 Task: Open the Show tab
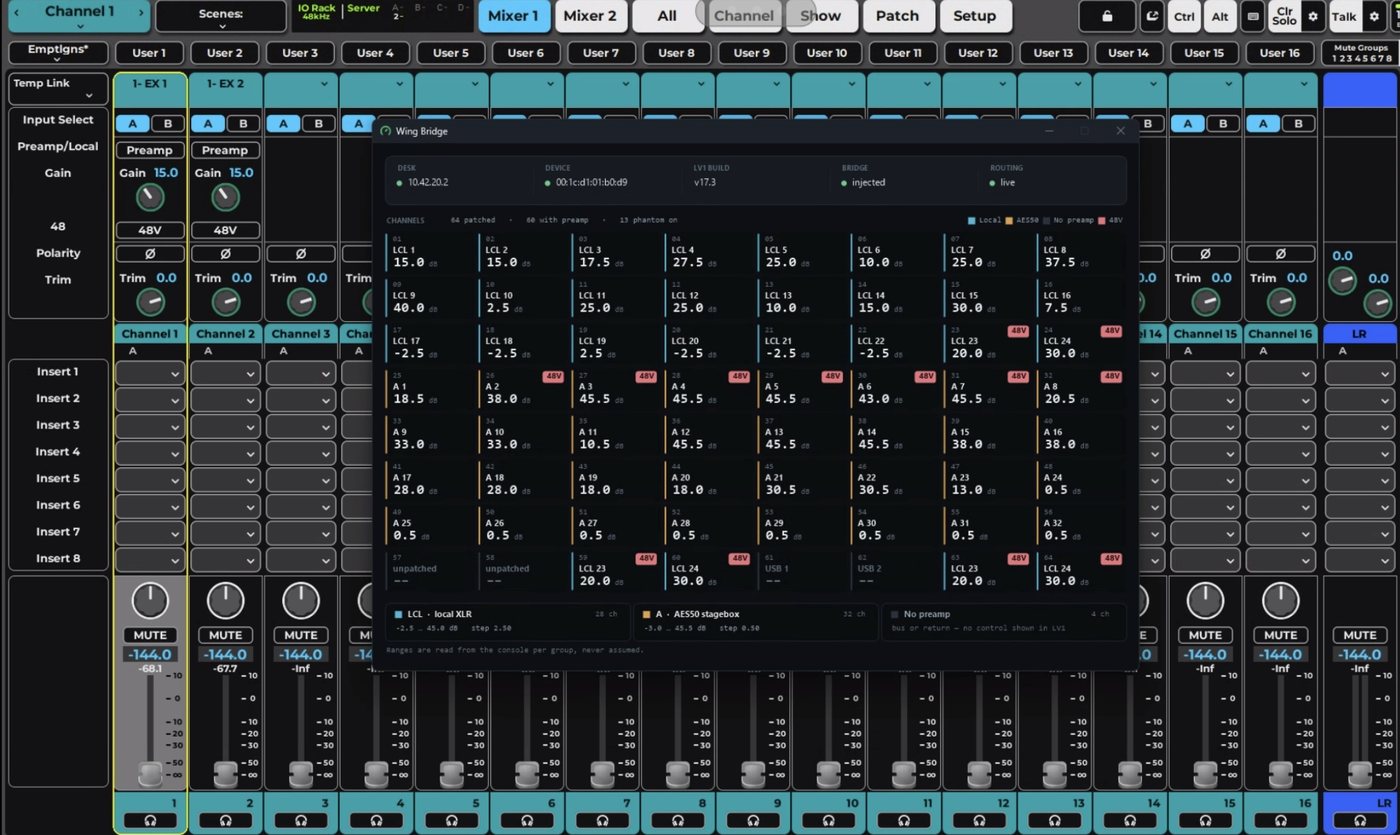point(821,16)
